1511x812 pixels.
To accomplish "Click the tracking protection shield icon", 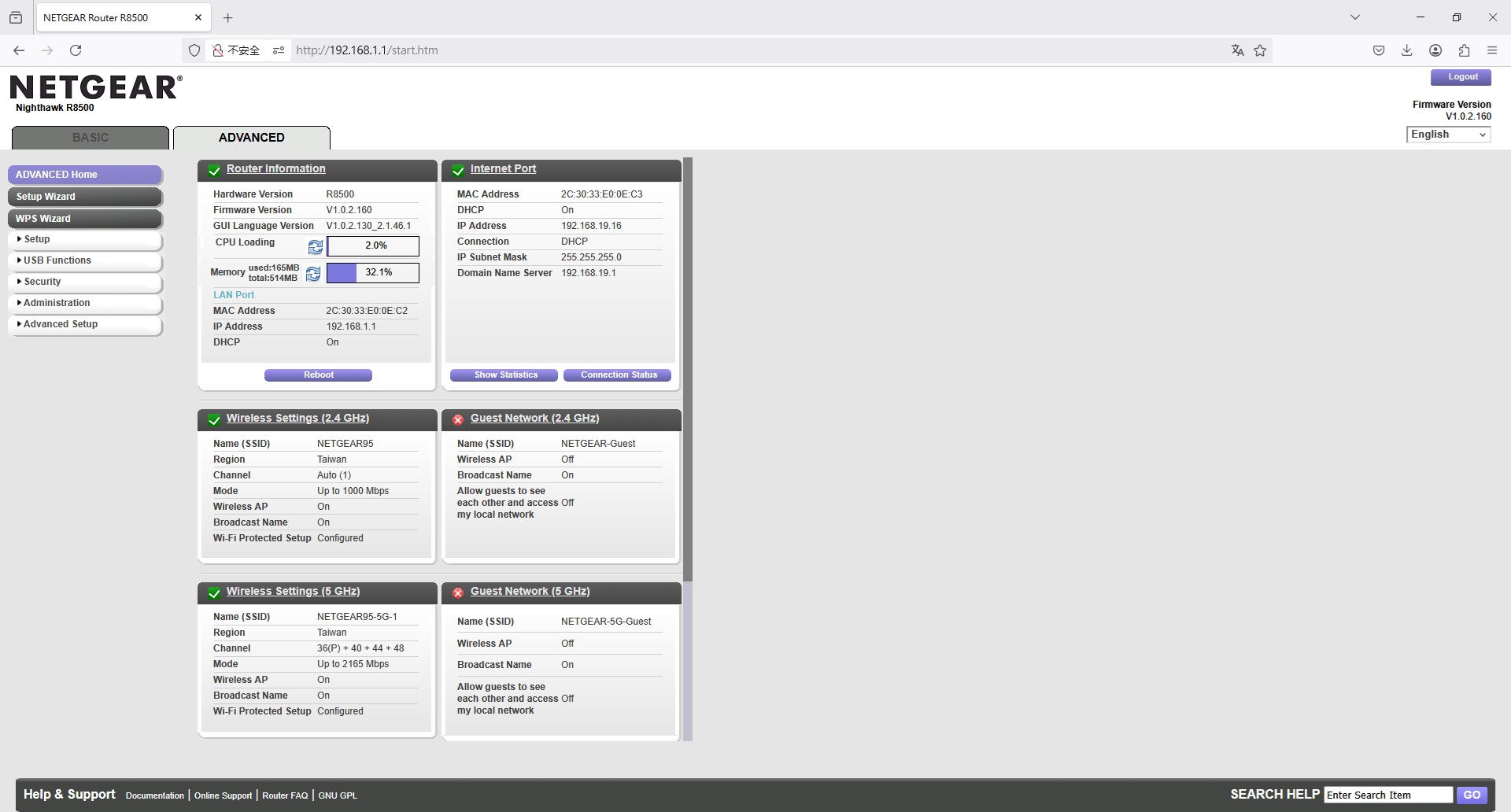I will pos(194,50).
